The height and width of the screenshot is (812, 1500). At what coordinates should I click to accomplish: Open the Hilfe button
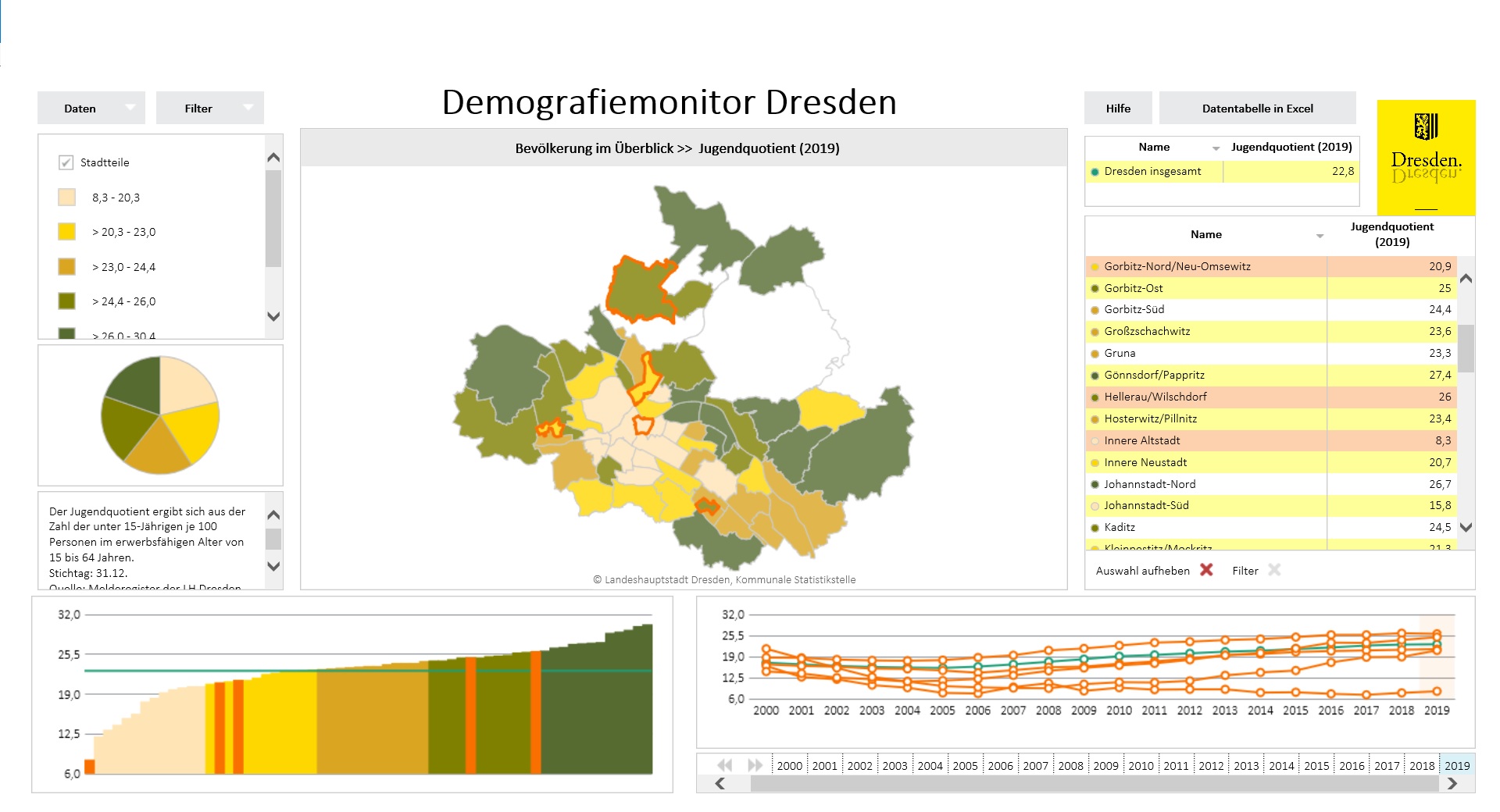[1118, 109]
